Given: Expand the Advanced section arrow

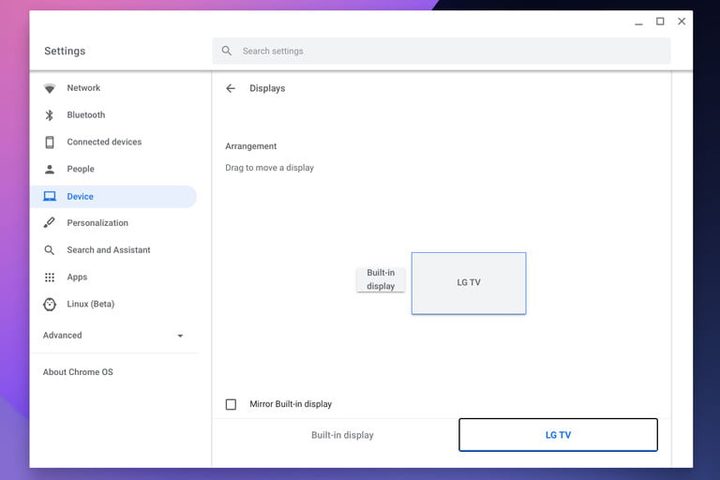Looking at the screenshot, I should click(180, 336).
